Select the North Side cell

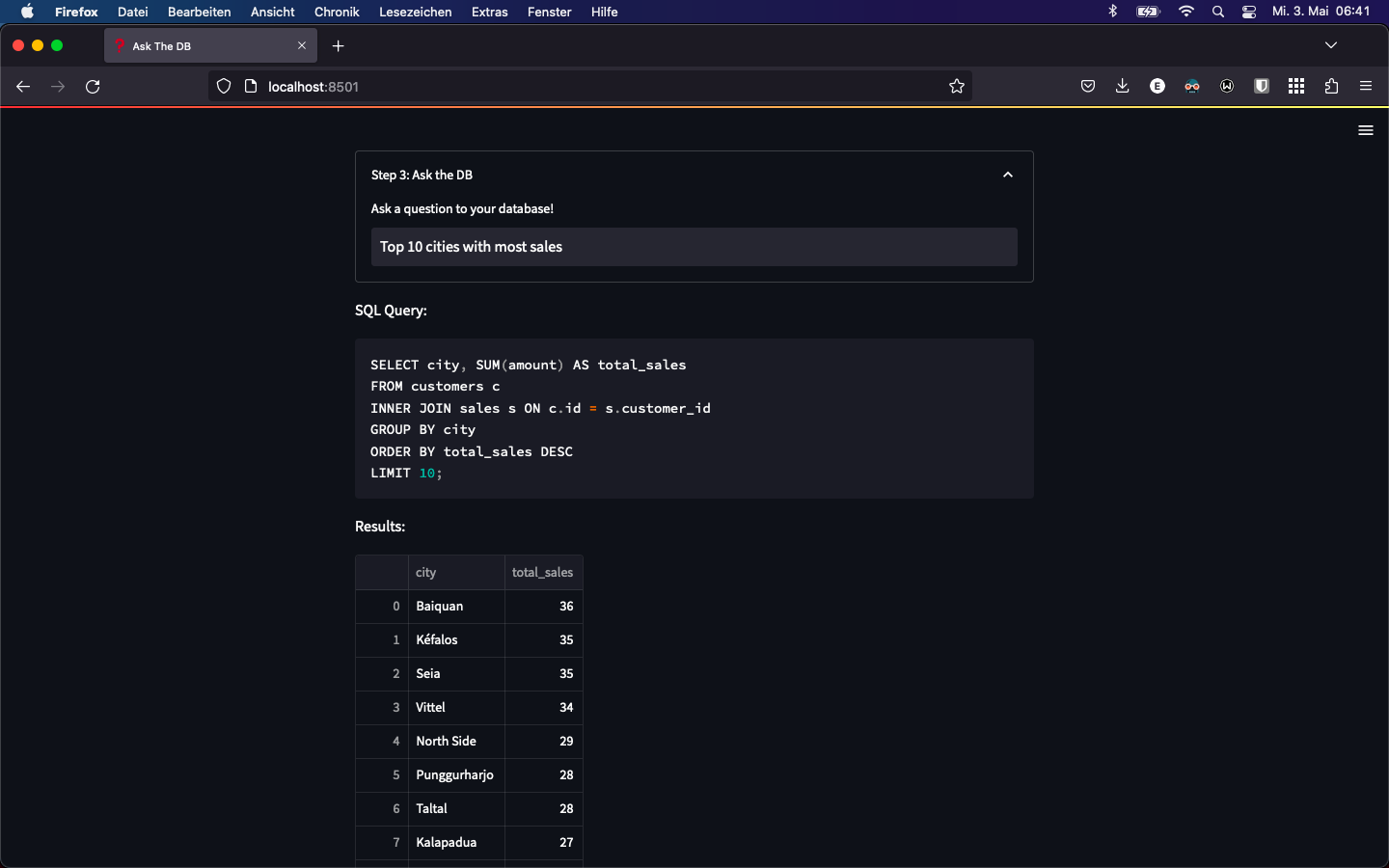456,742
